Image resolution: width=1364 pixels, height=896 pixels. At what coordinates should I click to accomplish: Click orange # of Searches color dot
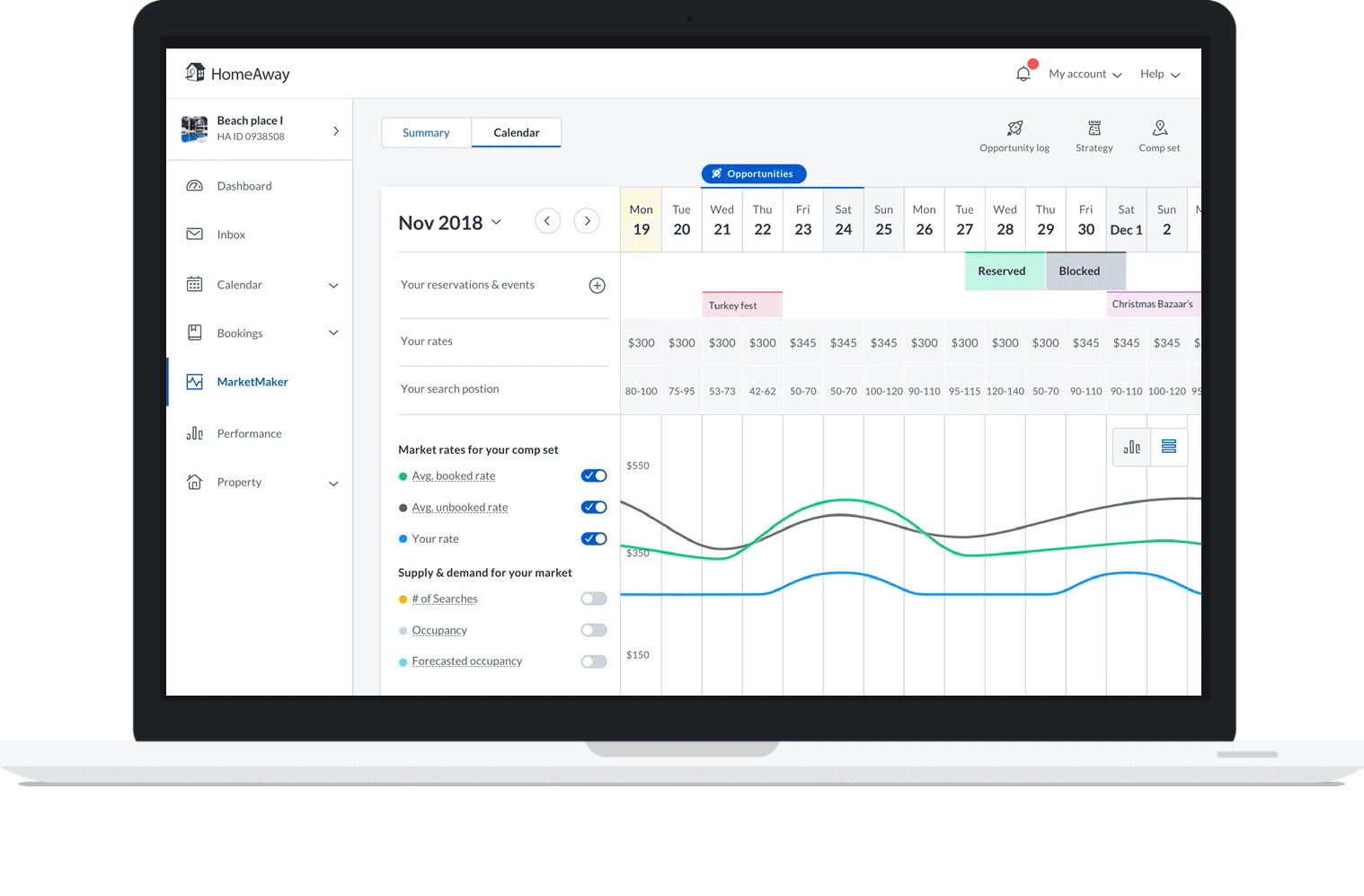[403, 599]
